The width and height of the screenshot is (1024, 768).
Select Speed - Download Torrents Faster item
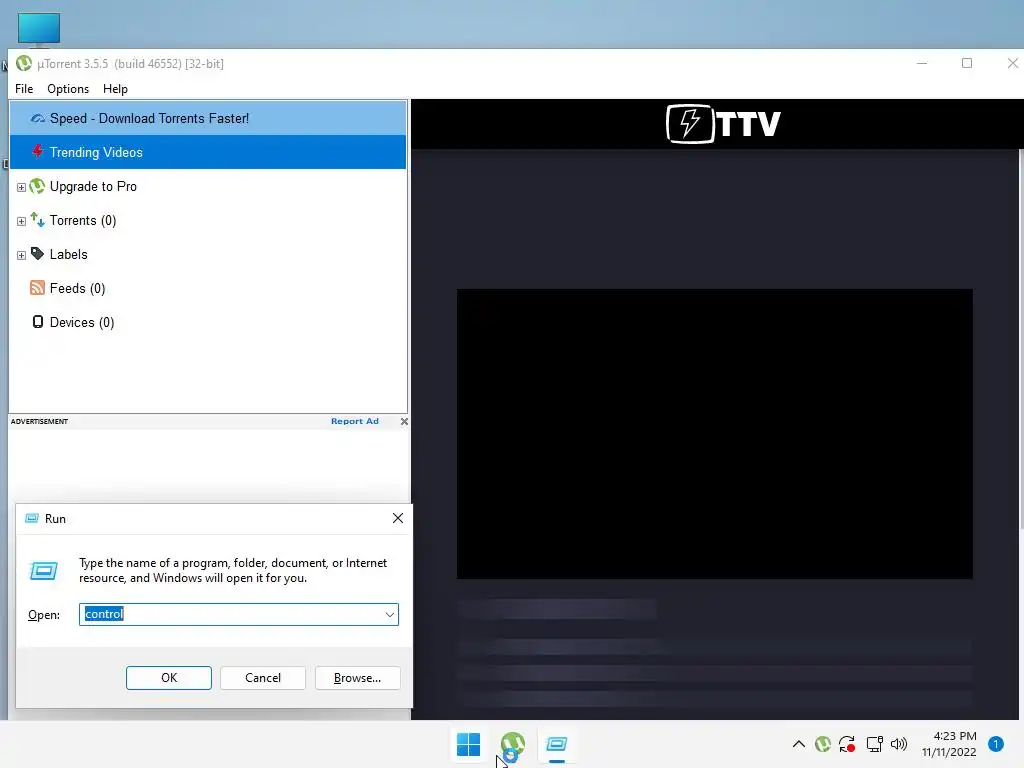(x=208, y=118)
